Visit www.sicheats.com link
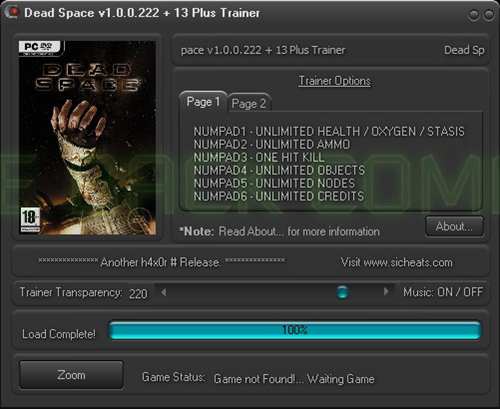Screen dimensions: 500x409 (397, 262)
